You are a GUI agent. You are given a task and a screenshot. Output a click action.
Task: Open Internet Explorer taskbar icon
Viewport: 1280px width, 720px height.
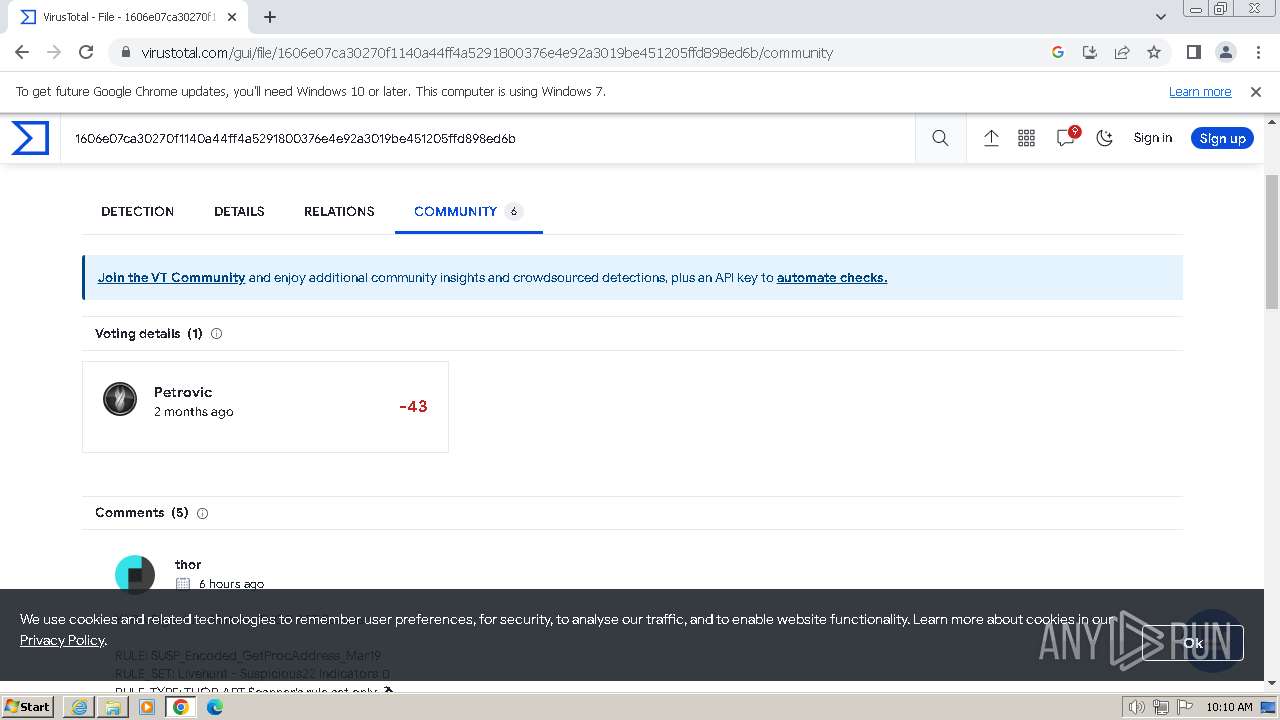coord(79,707)
